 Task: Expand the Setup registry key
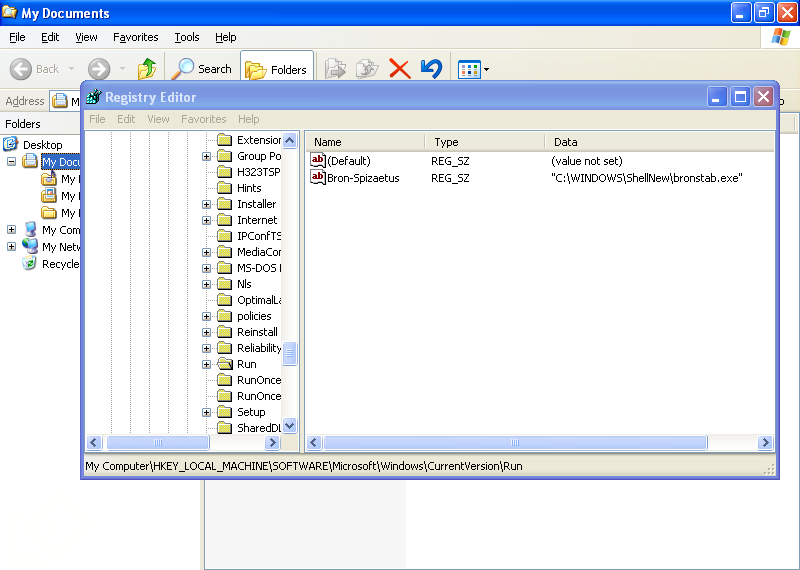206,412
